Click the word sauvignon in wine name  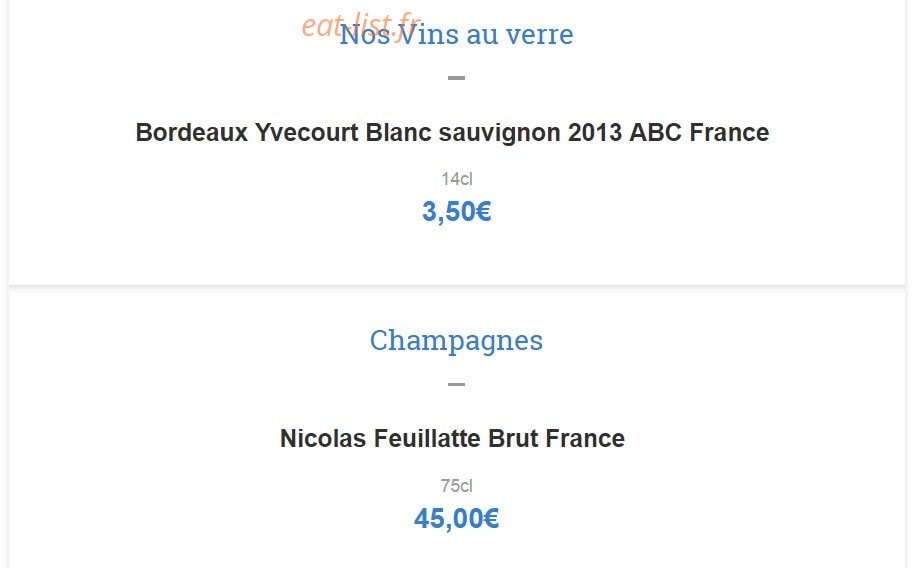point(500,133)
